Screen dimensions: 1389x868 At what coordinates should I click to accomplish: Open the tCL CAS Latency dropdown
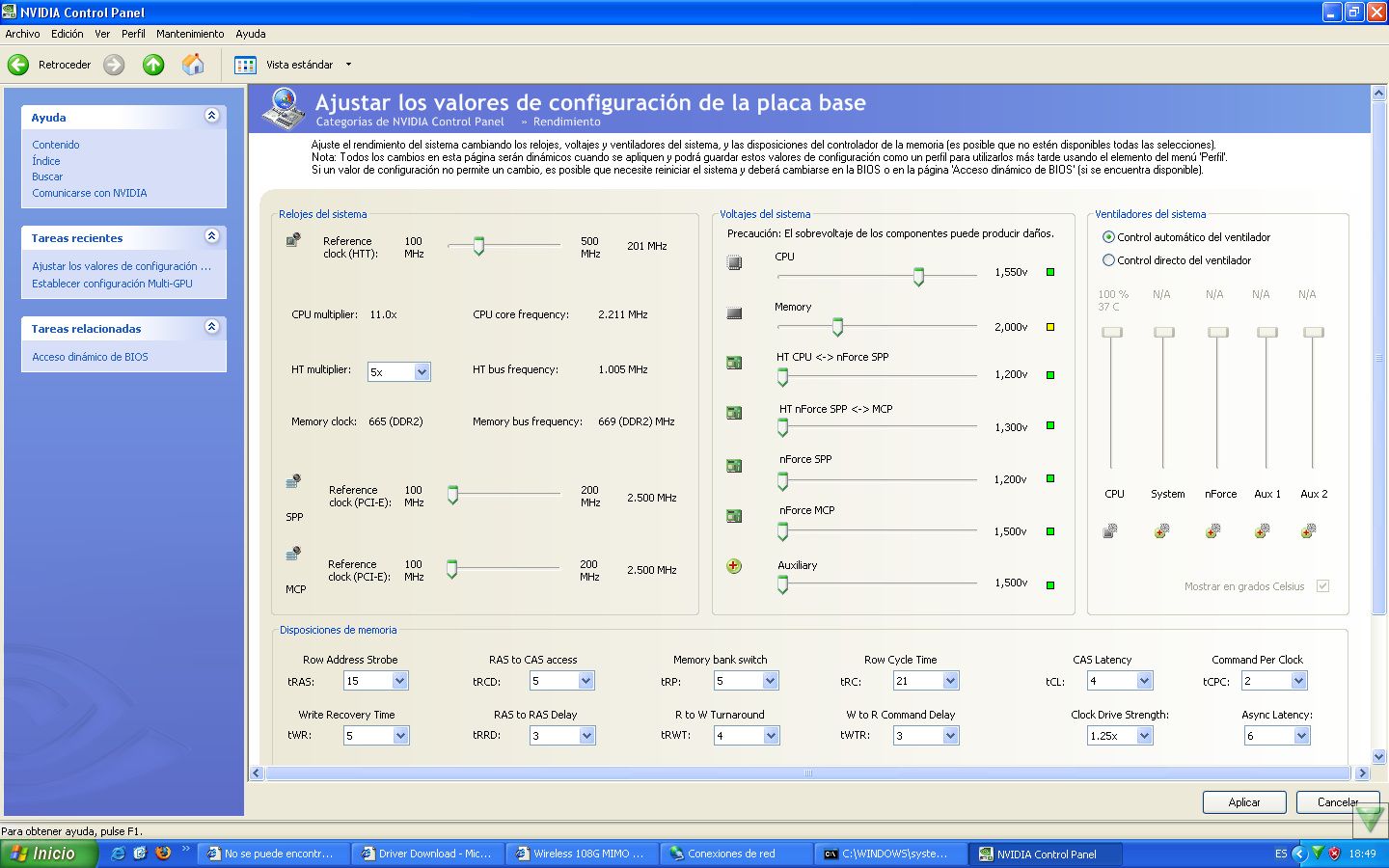[1144, 681]
